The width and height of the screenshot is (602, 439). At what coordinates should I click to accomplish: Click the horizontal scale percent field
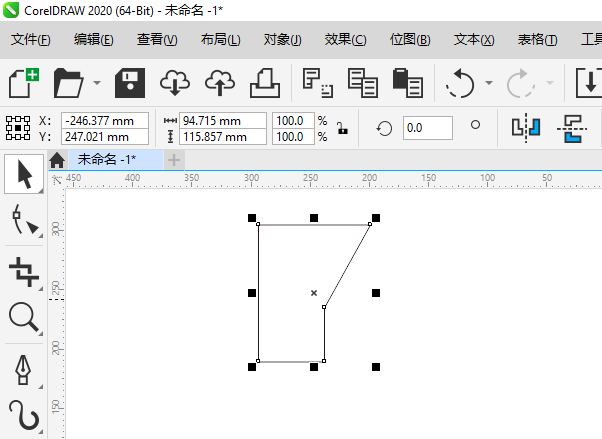click(x=293, y=121)
